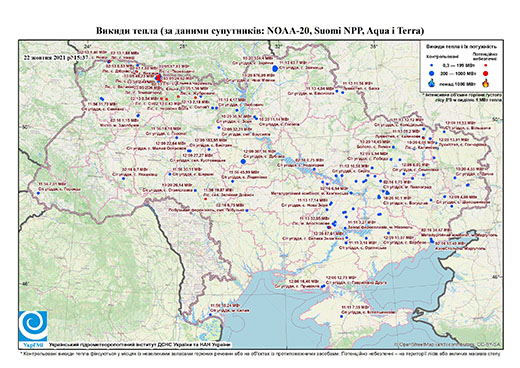Select the blue marker near the Danube delta
The image size is (520, 368).
[x=211, y=314]
